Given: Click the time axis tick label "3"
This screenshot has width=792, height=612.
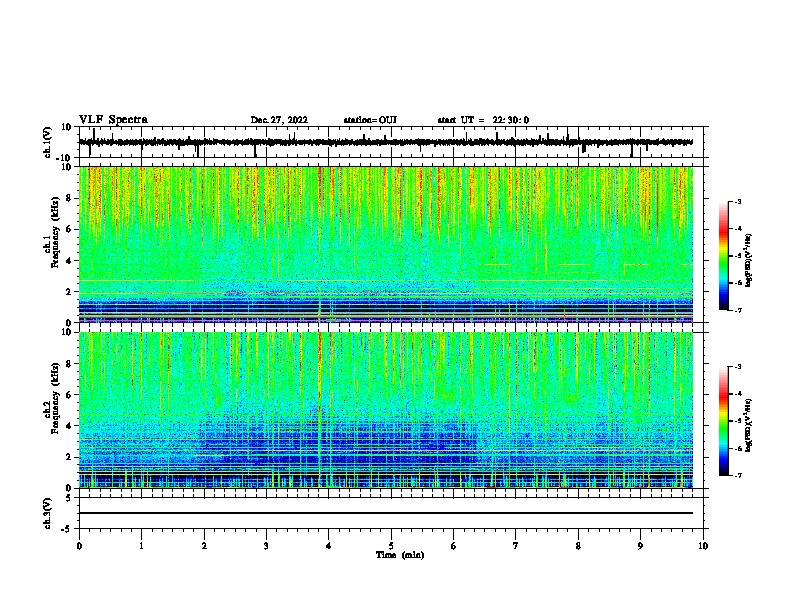Looking at the screenshot, I should tap(266, 546).
